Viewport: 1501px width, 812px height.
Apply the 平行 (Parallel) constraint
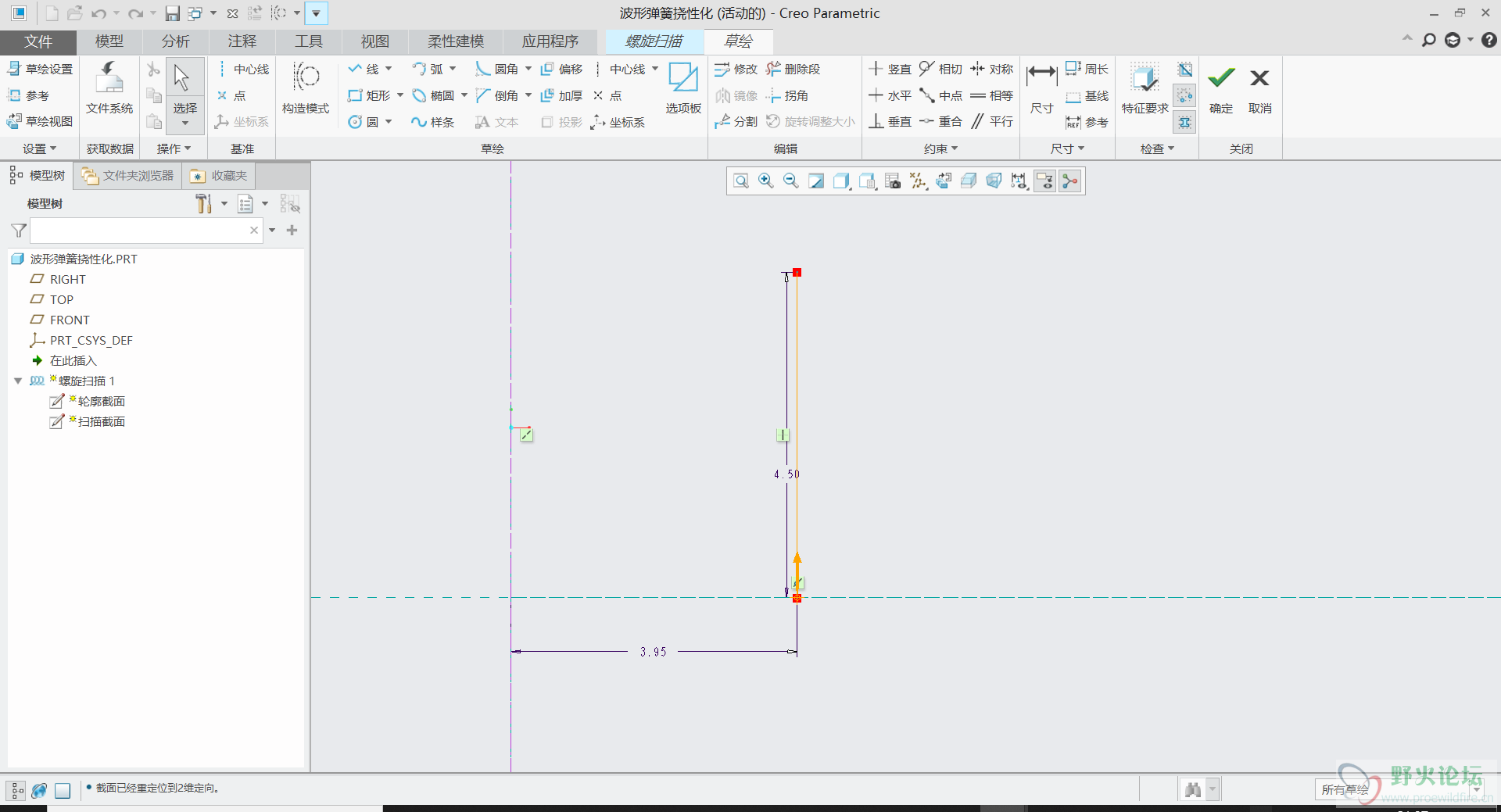(x=991, y=121)
